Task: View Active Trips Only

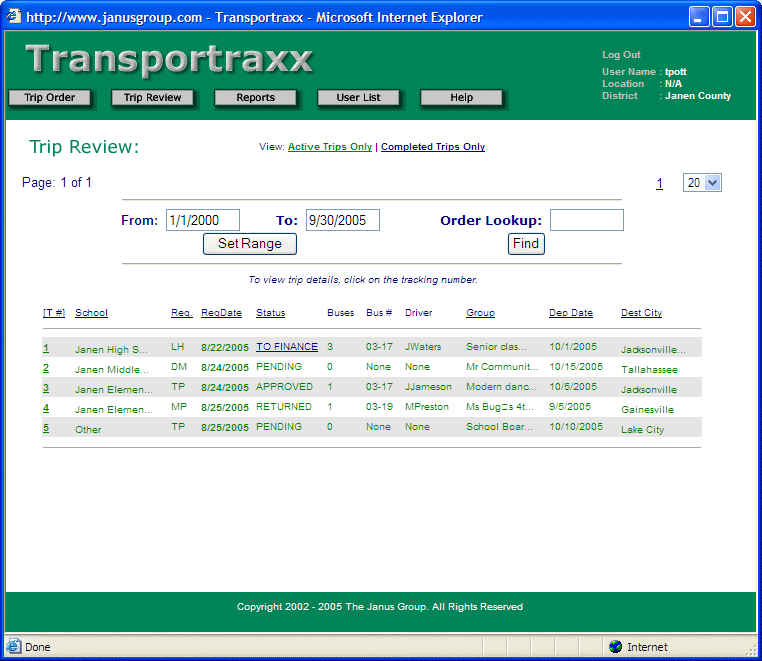Action: click(330, 147)
